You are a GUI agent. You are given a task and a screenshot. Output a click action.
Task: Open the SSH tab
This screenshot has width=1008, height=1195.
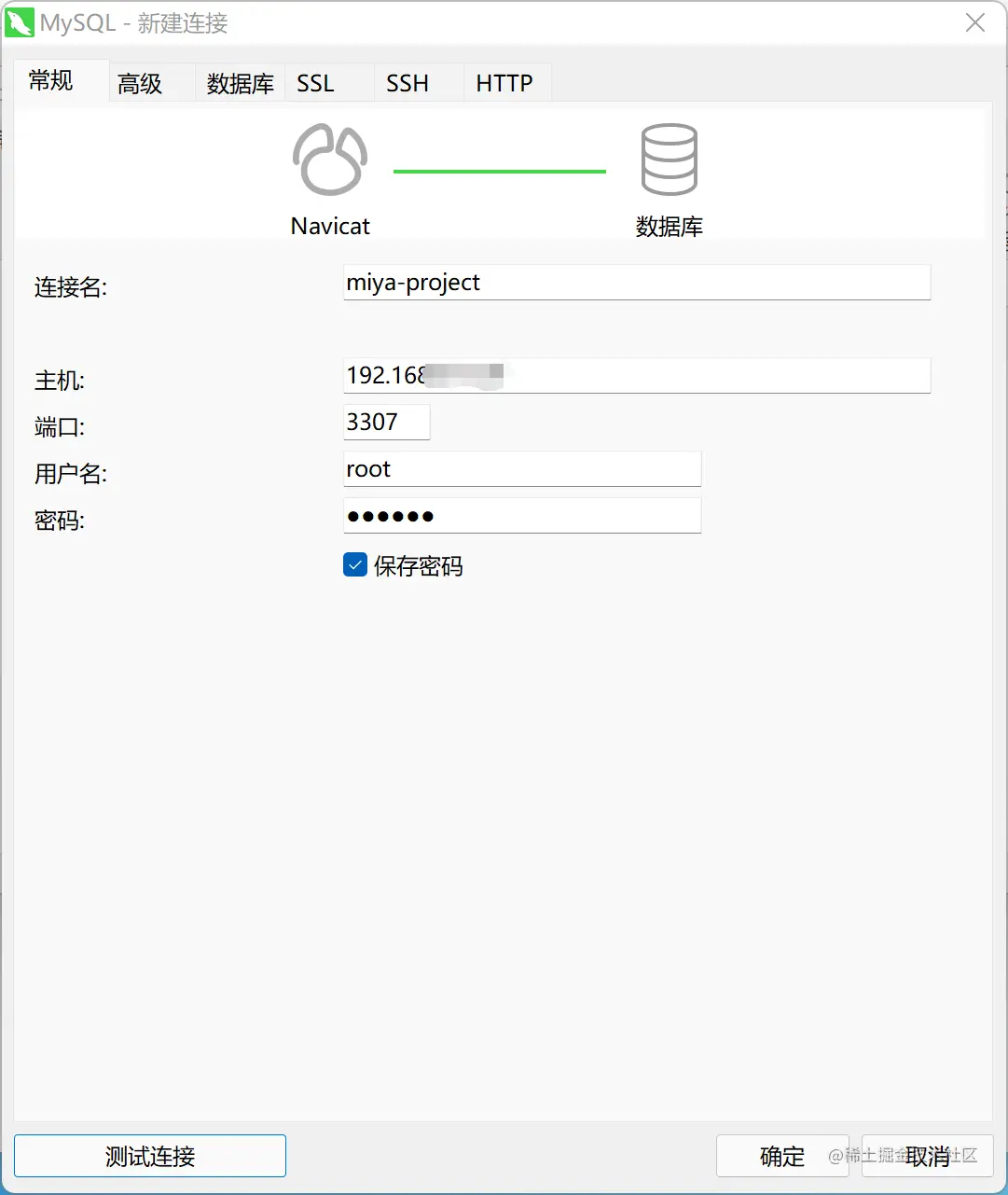[419, 83]
